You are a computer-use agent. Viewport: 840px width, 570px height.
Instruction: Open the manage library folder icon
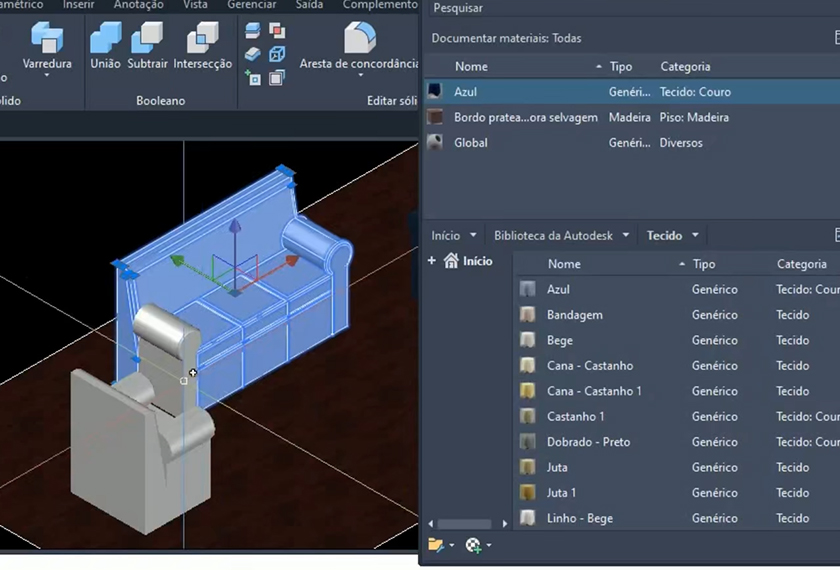(x=435, y=545)
